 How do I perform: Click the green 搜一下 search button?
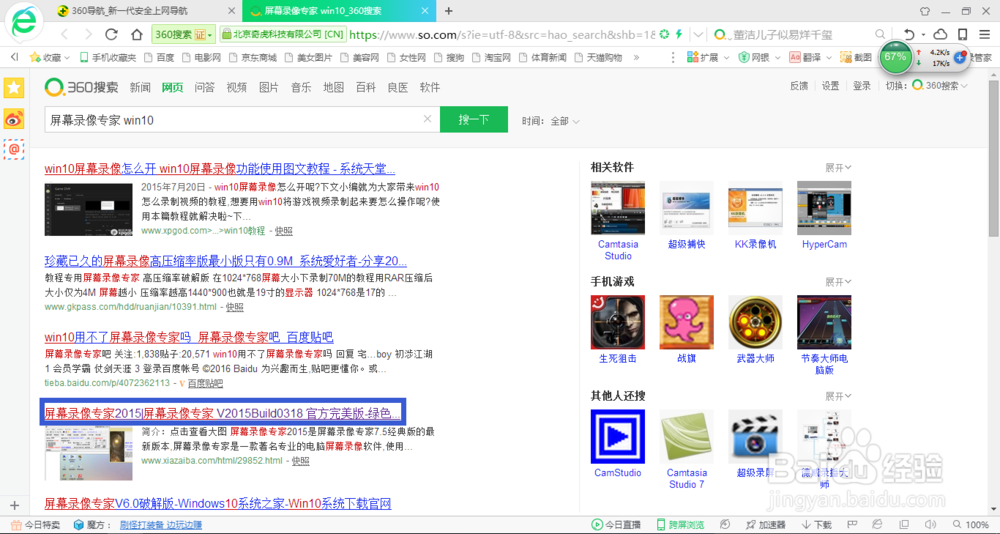pos(474,119)
